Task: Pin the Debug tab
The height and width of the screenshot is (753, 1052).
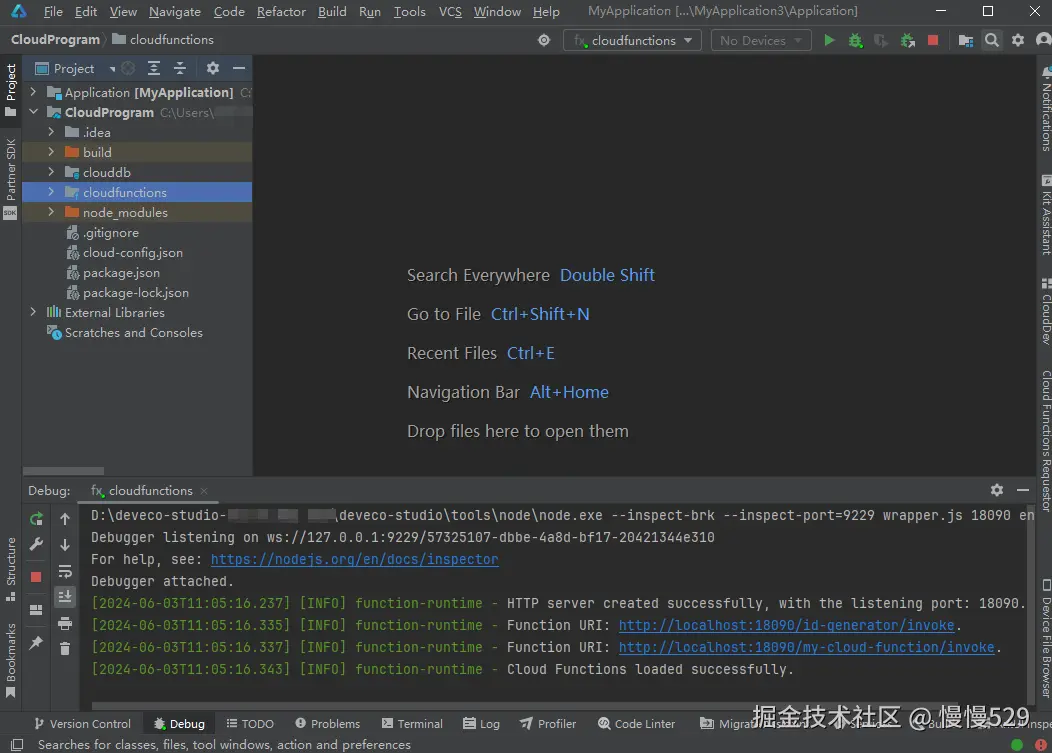Action: pyautogui.click(x=36, y=643)
